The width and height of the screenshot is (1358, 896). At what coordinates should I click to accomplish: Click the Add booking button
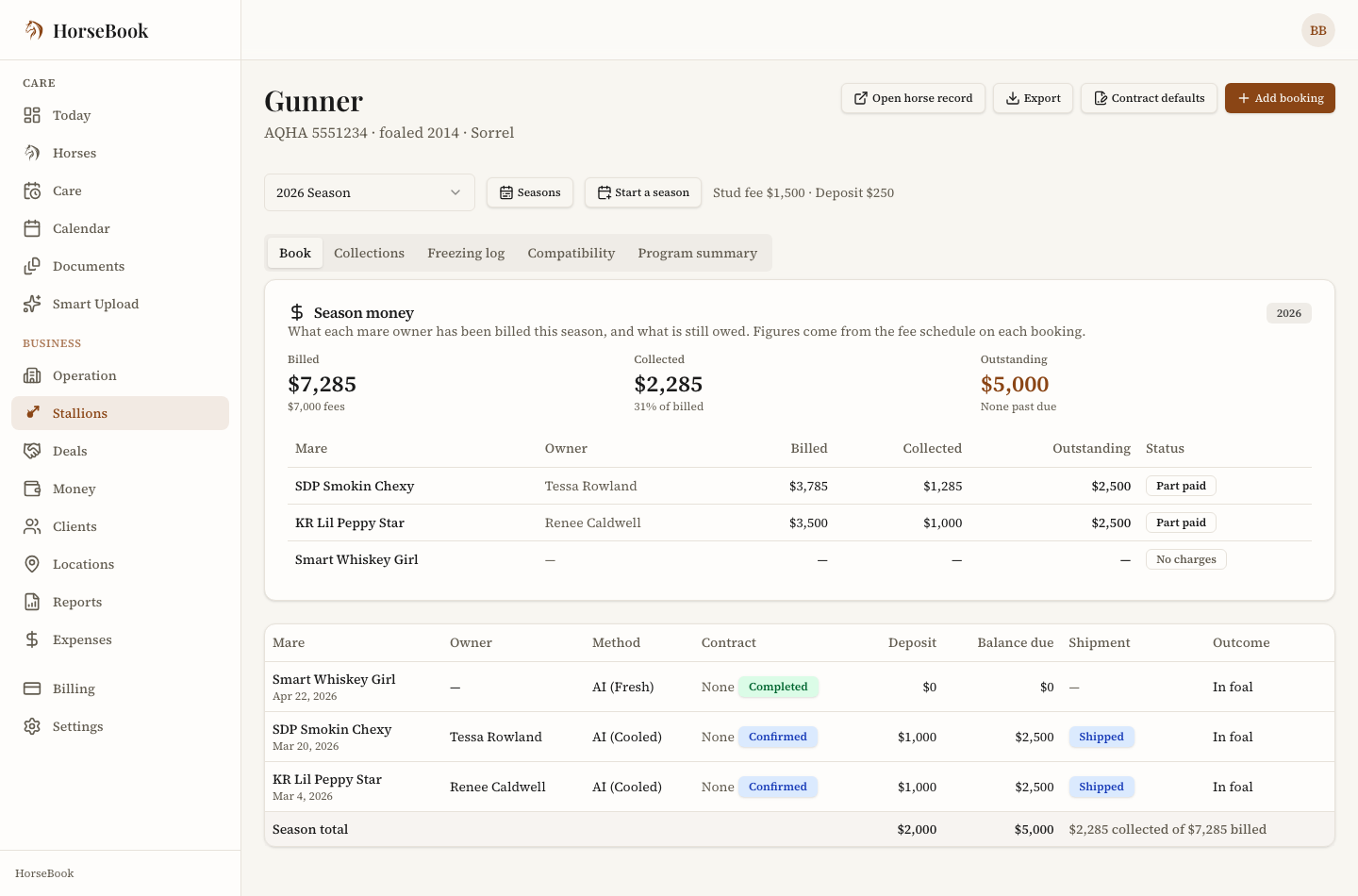click(x=1280, y=98)
